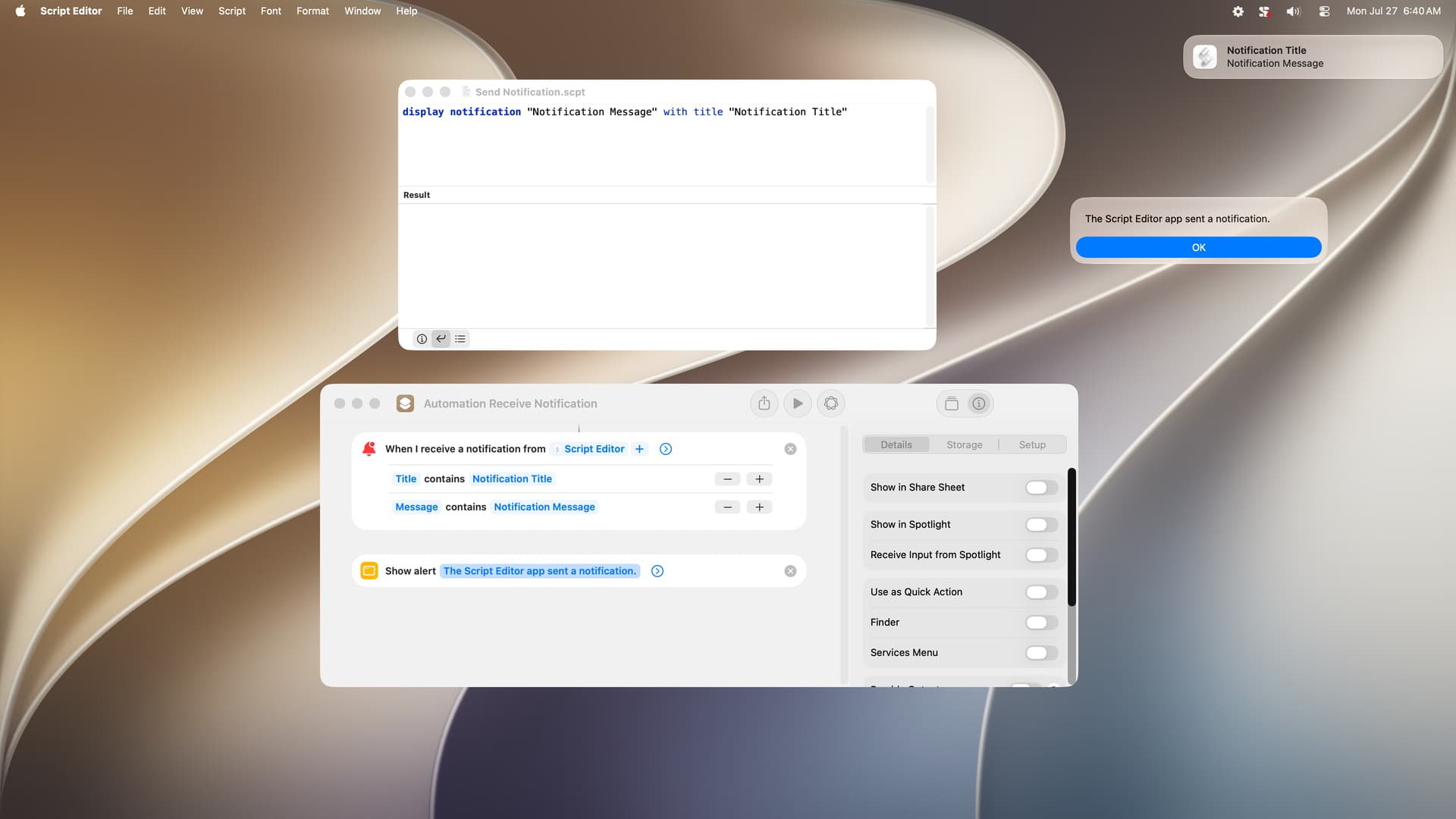Change the Message condition field
The width and height of the screenshot is (1456, 819).
(416, 507)
